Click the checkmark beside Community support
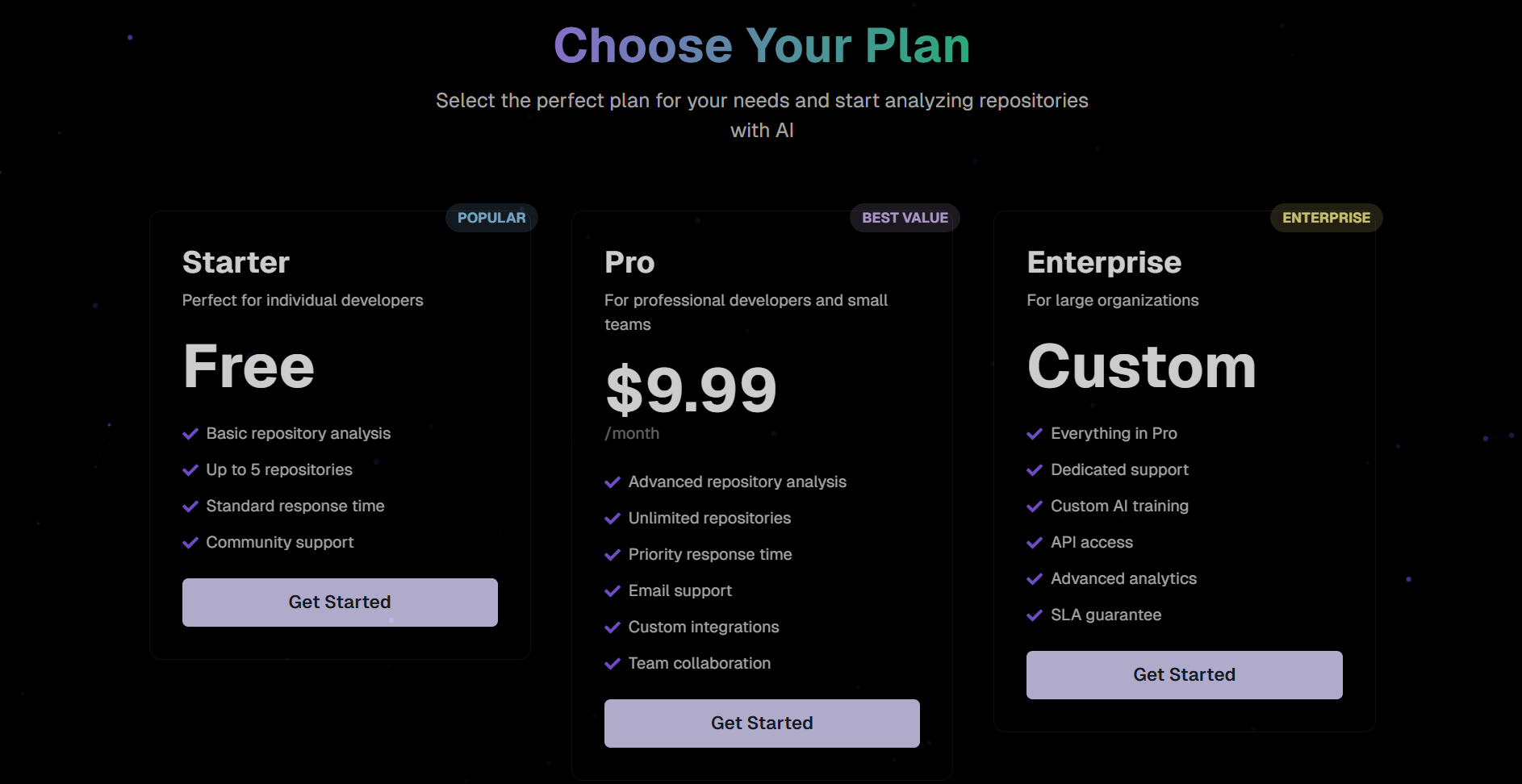Viewport: 1522px width, 784px height. coord(190,543)
